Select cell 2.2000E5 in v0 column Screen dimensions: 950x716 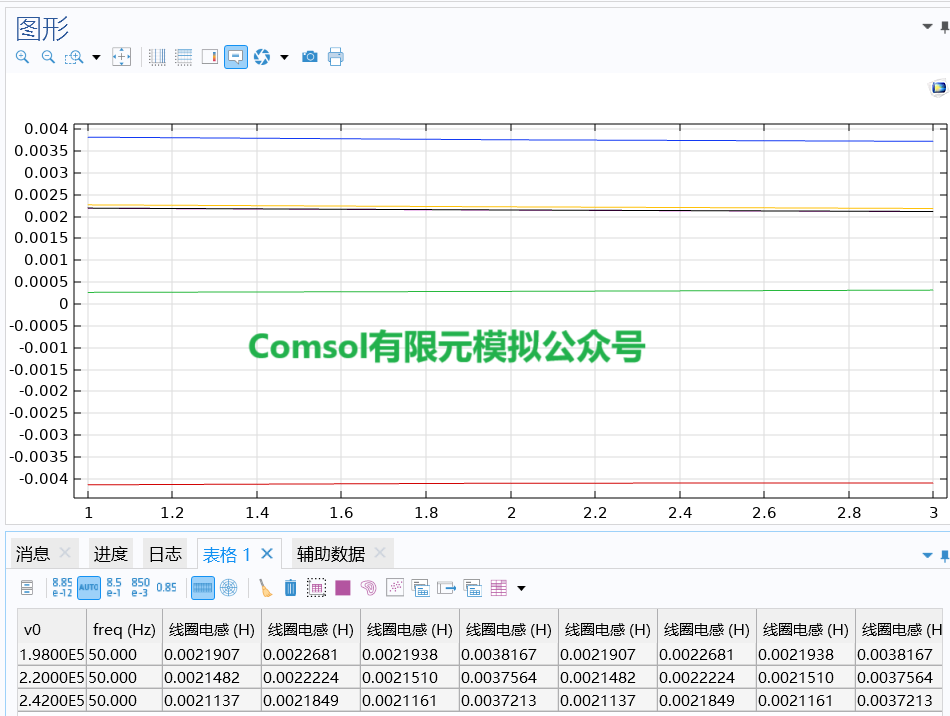[x=52, y=678]
